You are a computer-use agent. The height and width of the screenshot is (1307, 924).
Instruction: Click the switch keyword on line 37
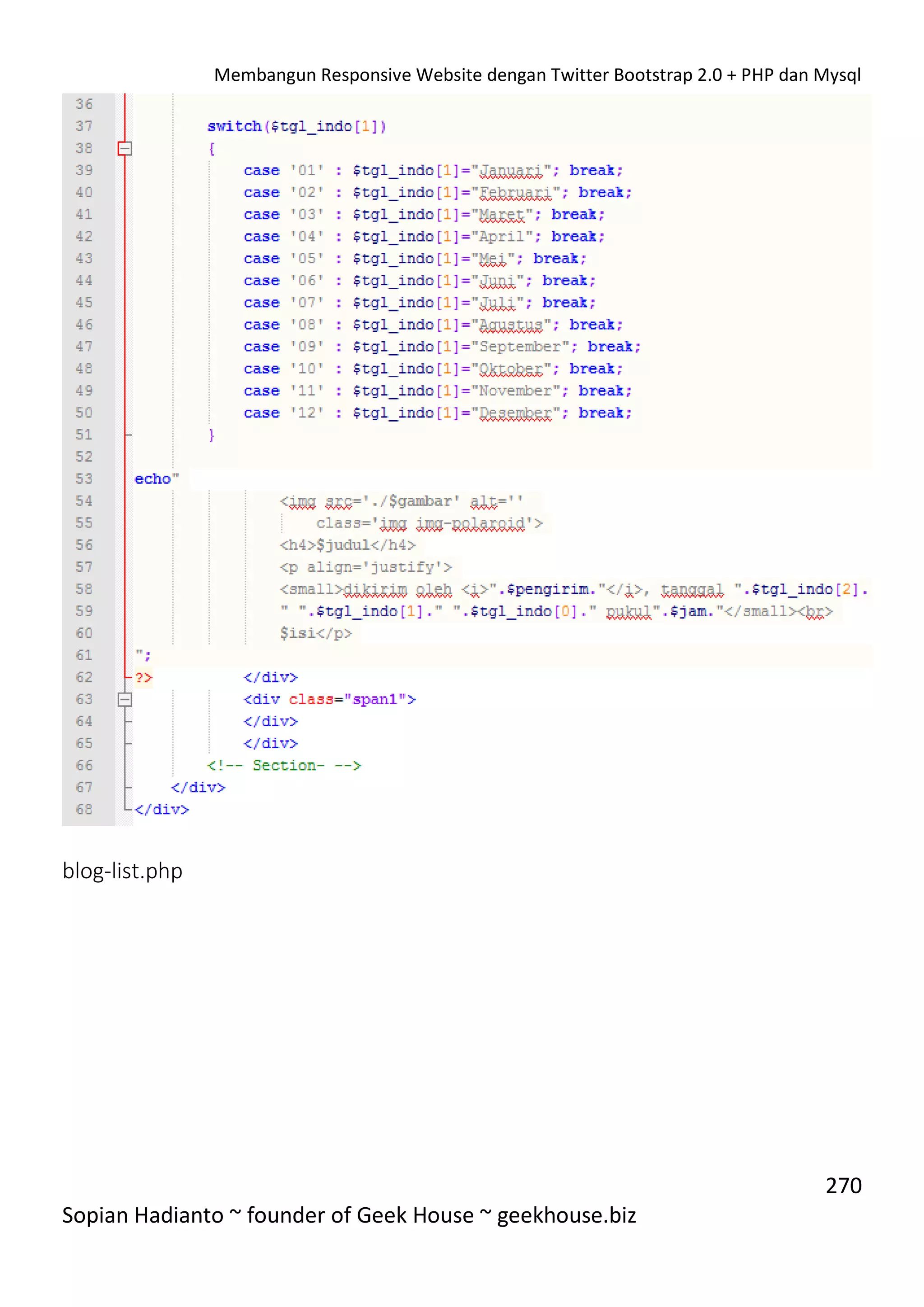(x=234, y=126)
